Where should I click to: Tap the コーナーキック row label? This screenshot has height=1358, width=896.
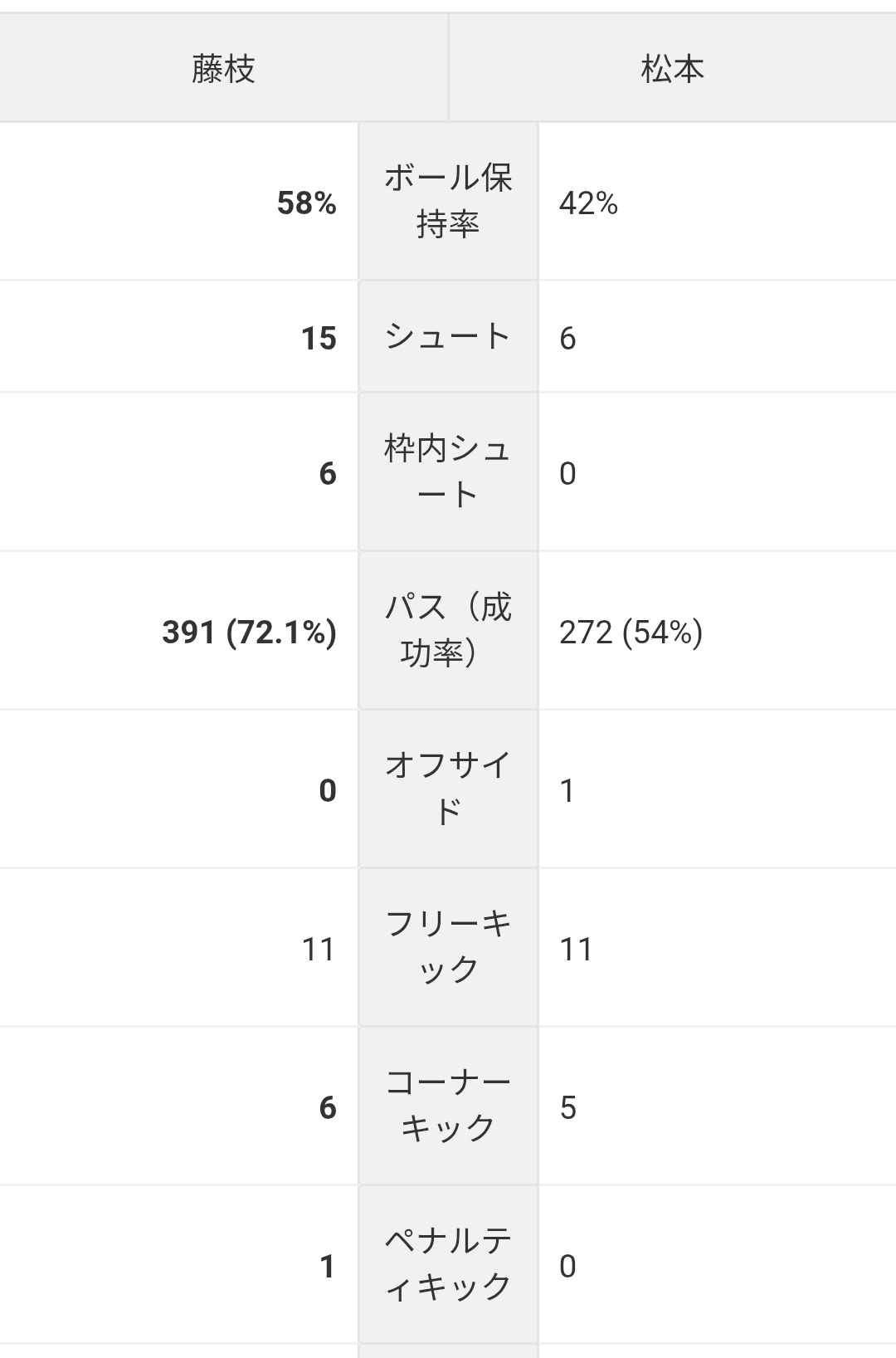point(448,1106)
